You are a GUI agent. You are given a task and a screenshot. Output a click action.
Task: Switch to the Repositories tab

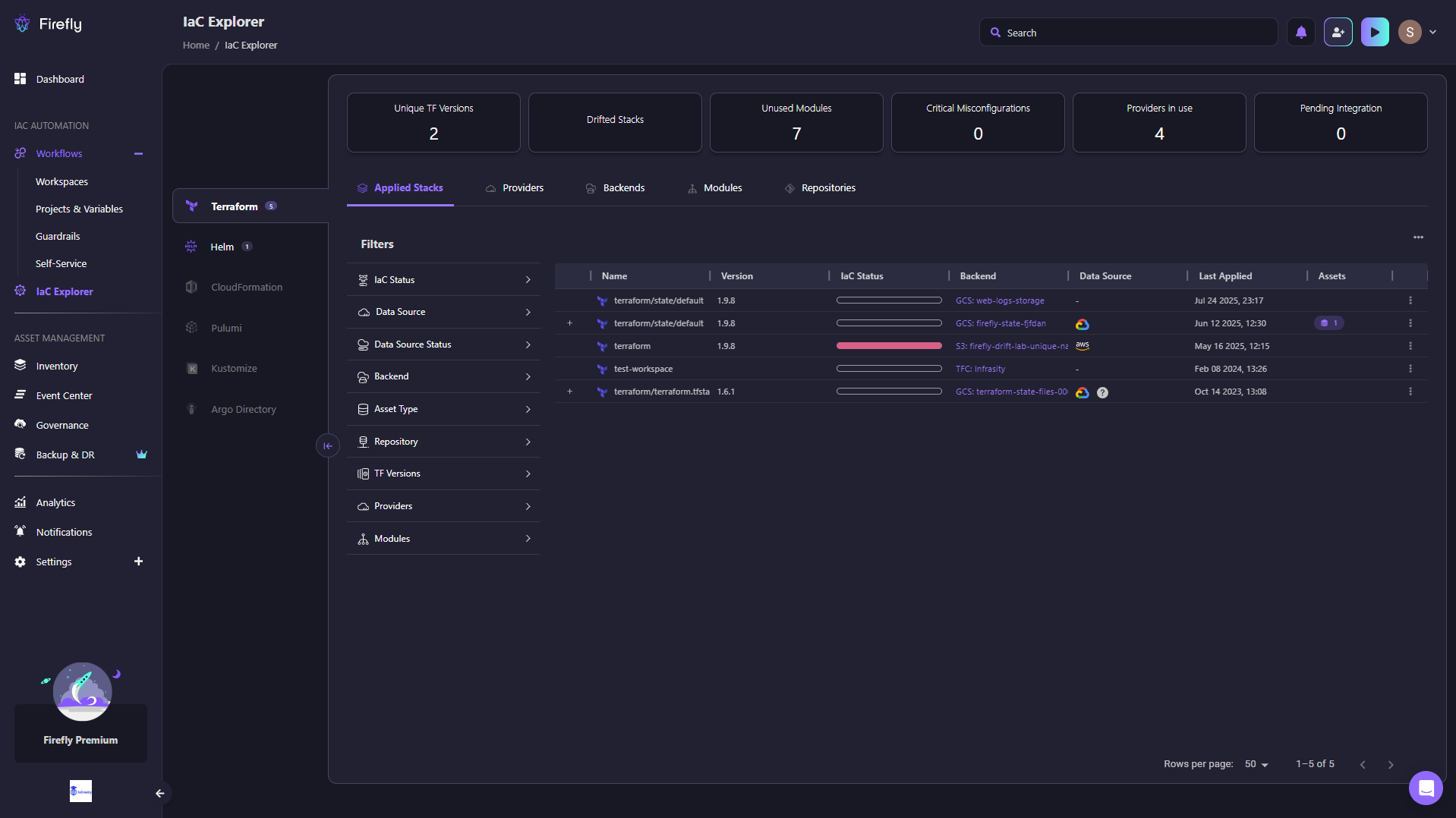pyautogui.click(x=820, y=187)
